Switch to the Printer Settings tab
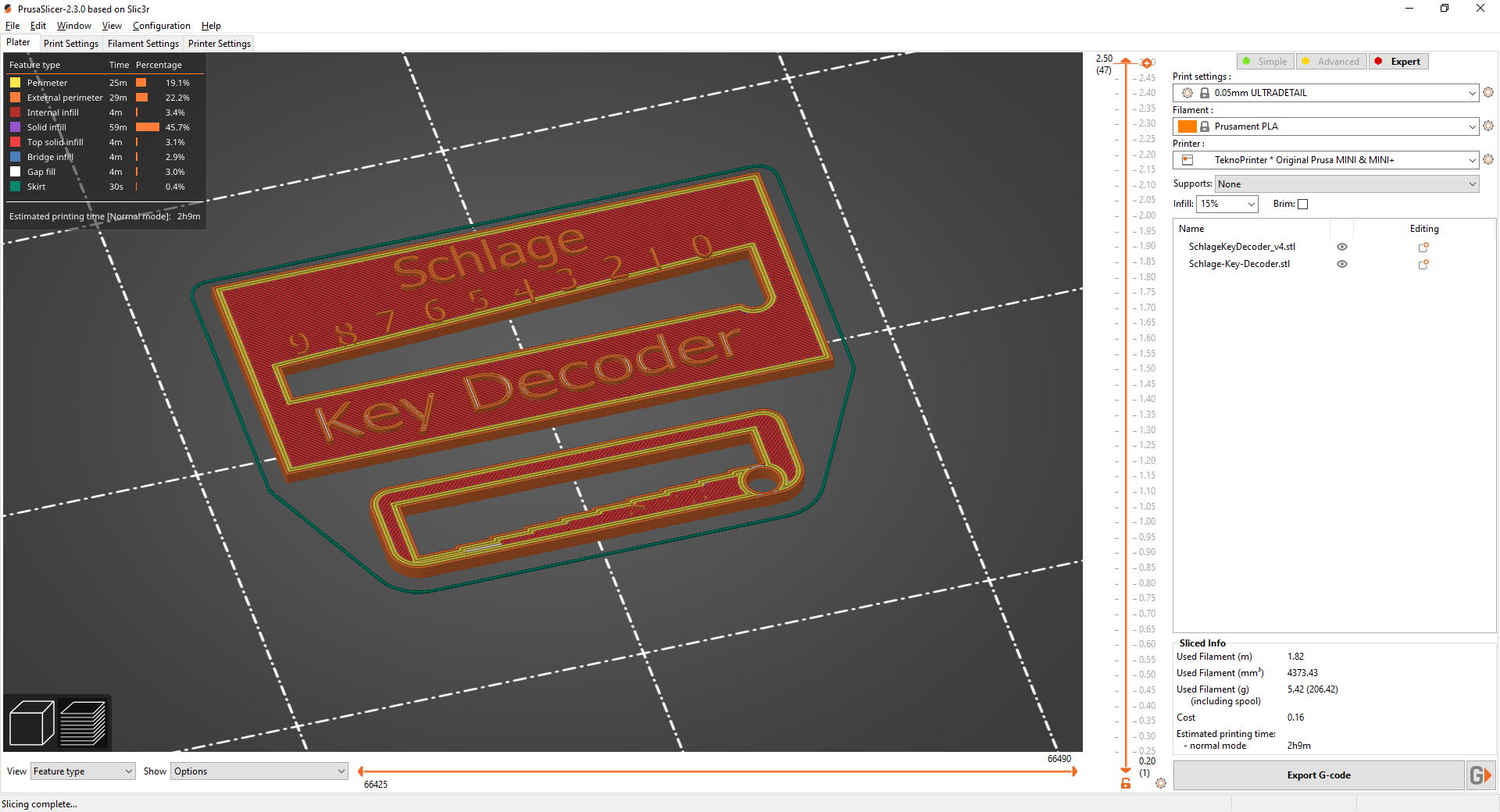The width and height of the screenshot is (1500, 812). [x=220, y=44]
